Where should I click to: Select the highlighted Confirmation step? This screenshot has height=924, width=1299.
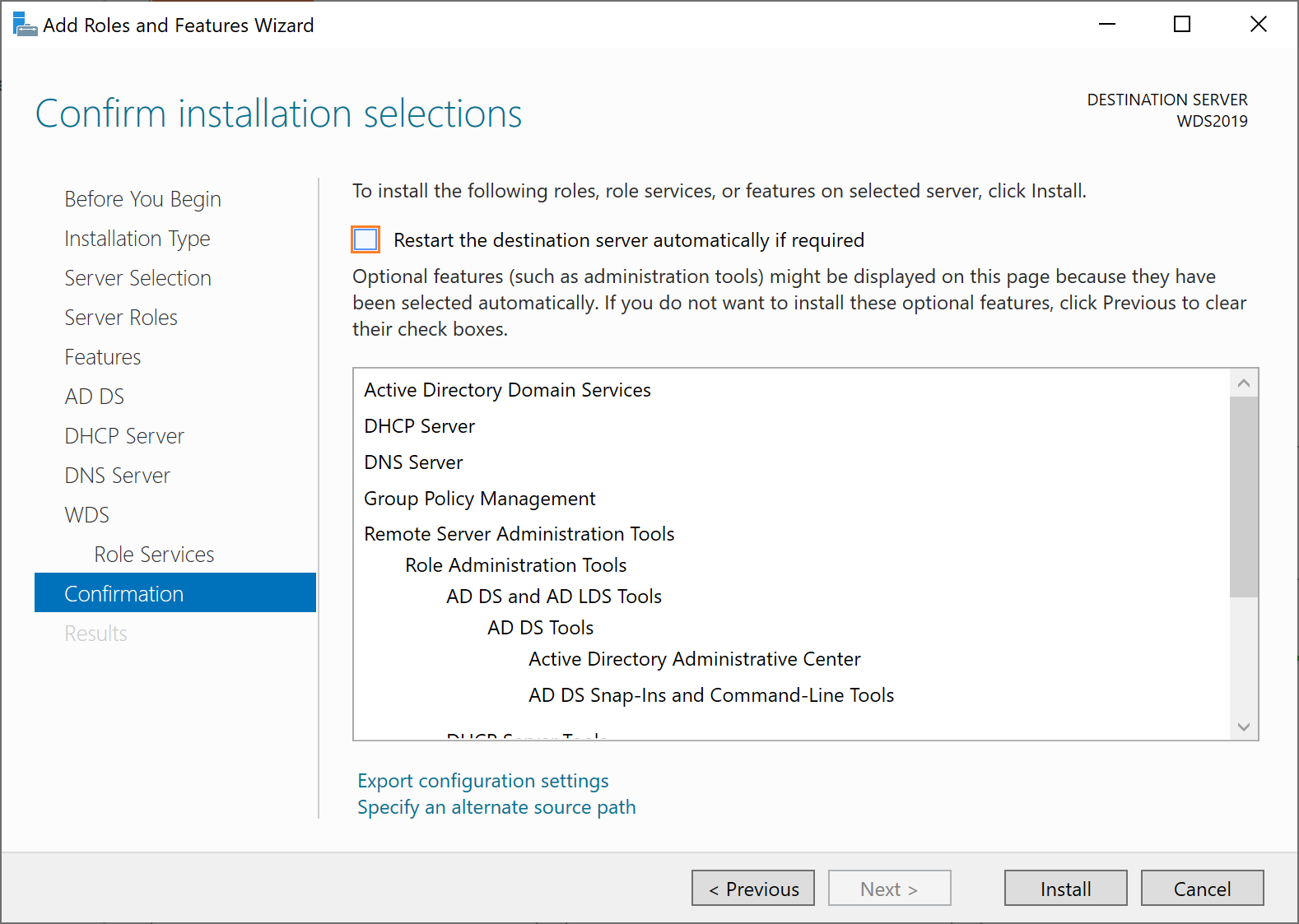click(175, 593)
